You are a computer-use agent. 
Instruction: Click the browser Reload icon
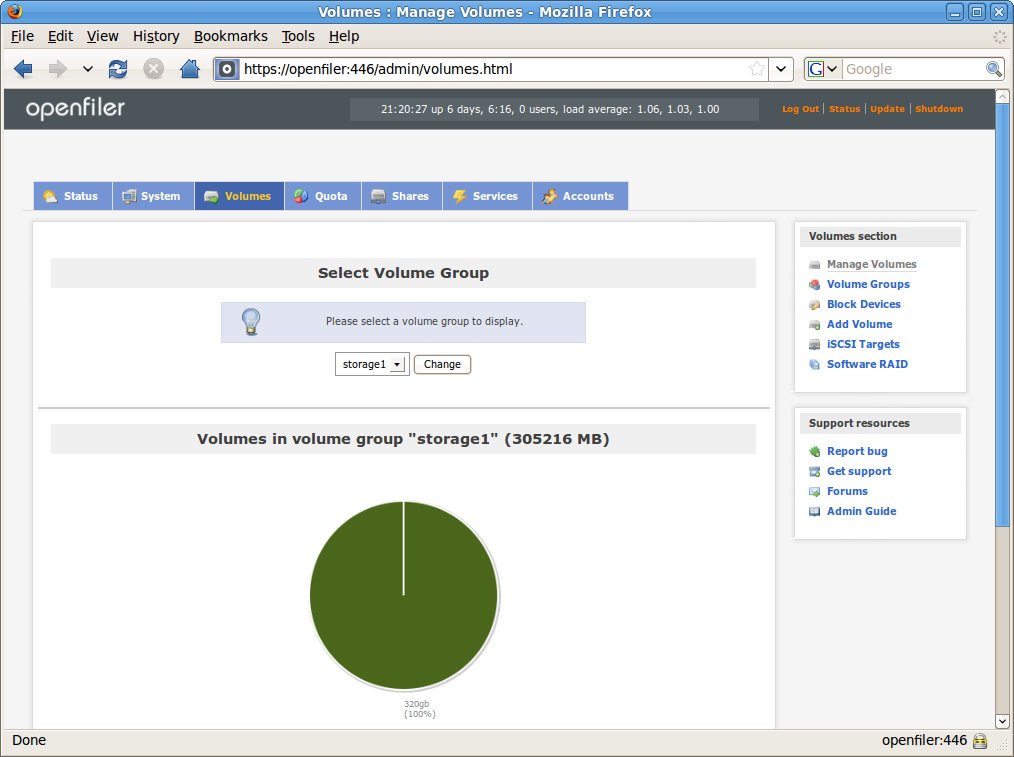(118, 69)
